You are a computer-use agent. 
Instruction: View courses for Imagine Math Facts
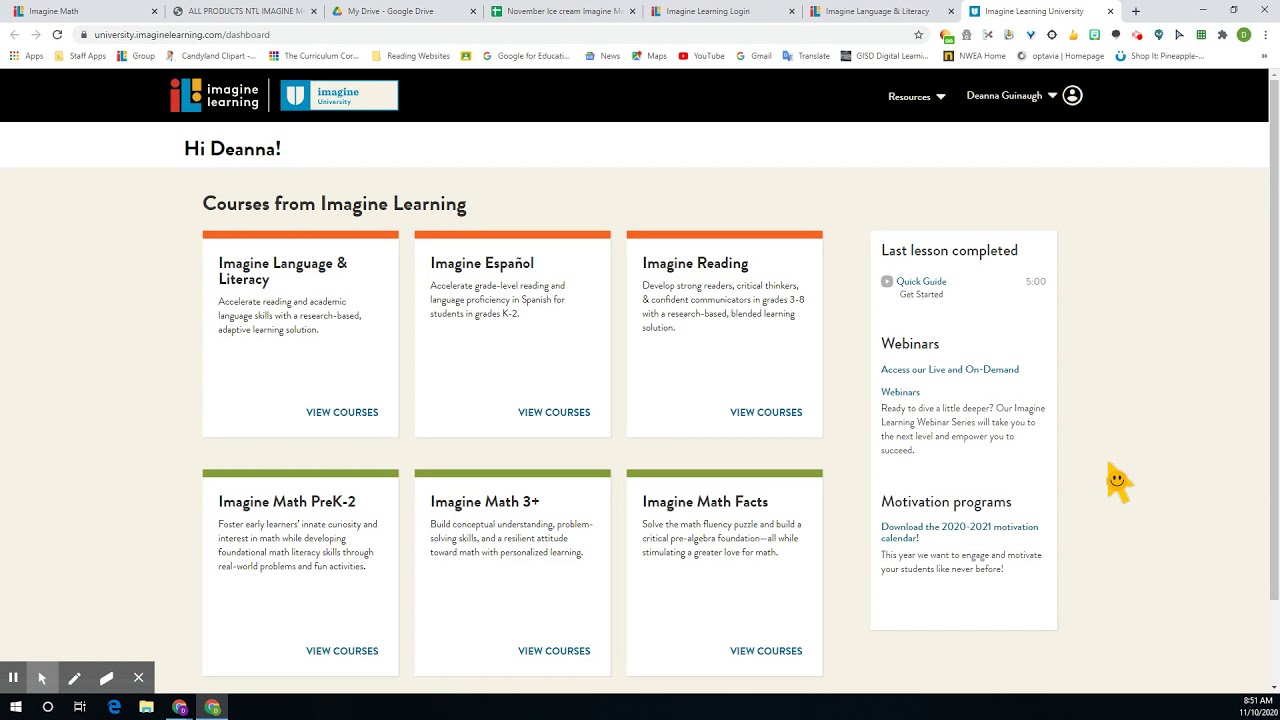766,651
